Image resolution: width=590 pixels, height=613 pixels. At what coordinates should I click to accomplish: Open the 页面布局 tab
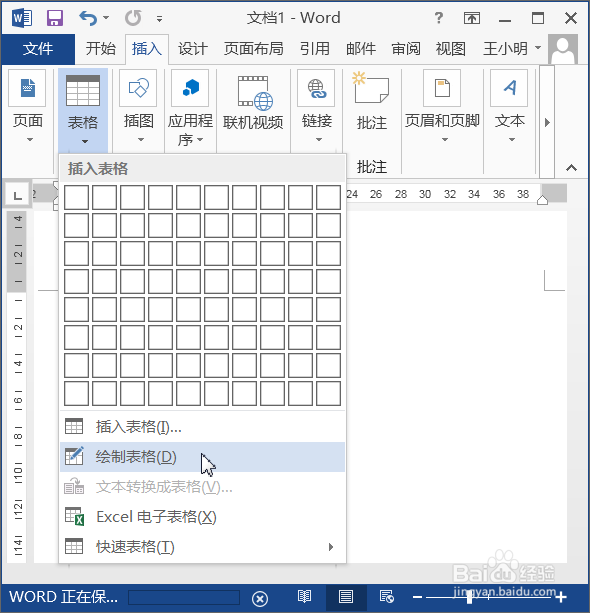253,49
